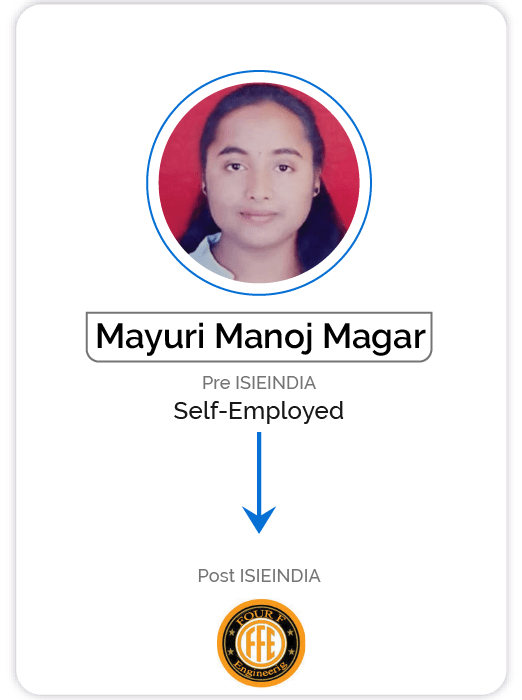This screenshot has width=522, height=700.
Task: Open the Four F Engineering logo
Action: click(x=261, y=643)
